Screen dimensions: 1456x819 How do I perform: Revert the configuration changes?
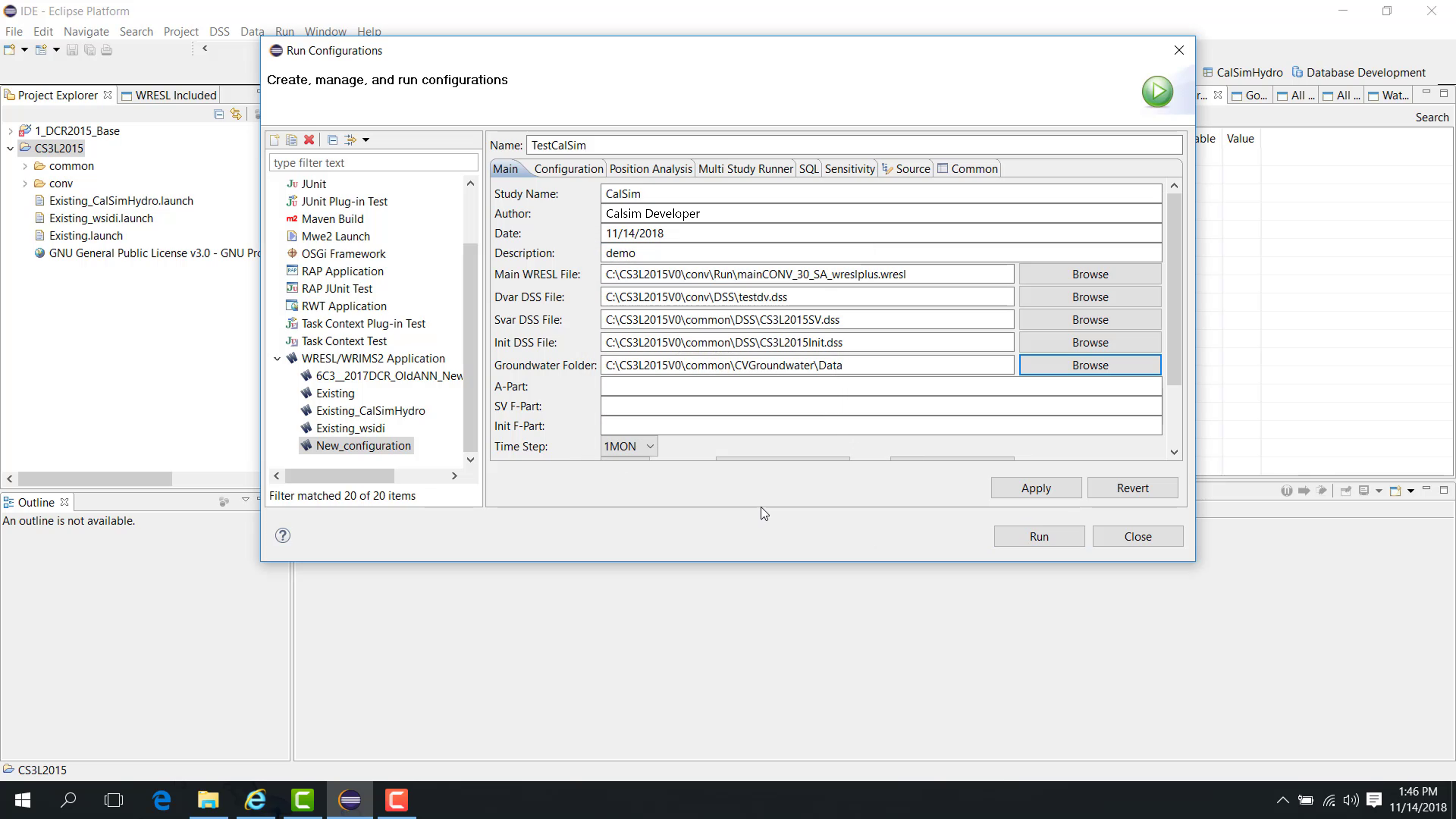point(1133,488)
